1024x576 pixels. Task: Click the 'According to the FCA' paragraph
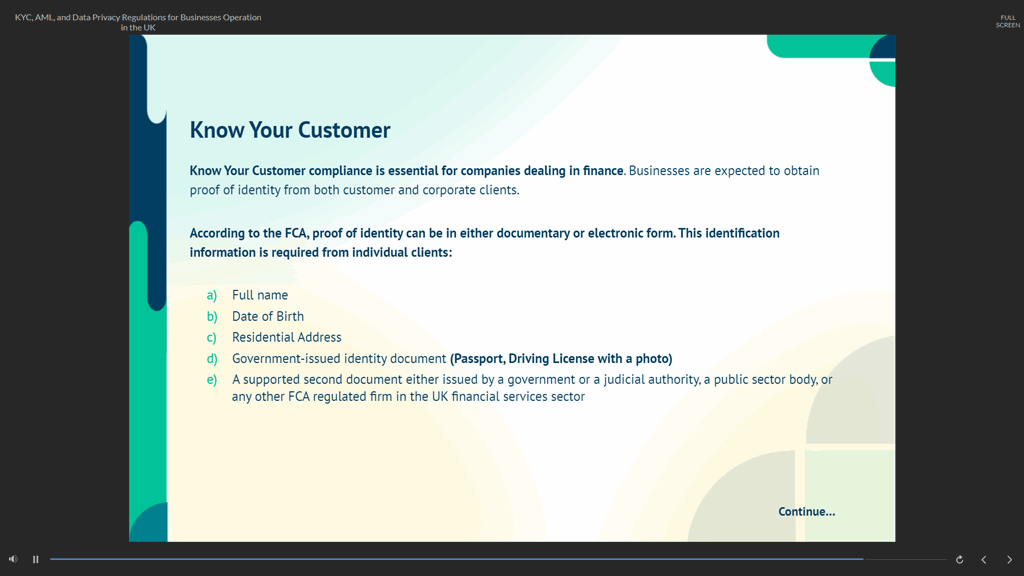point(485,243)
